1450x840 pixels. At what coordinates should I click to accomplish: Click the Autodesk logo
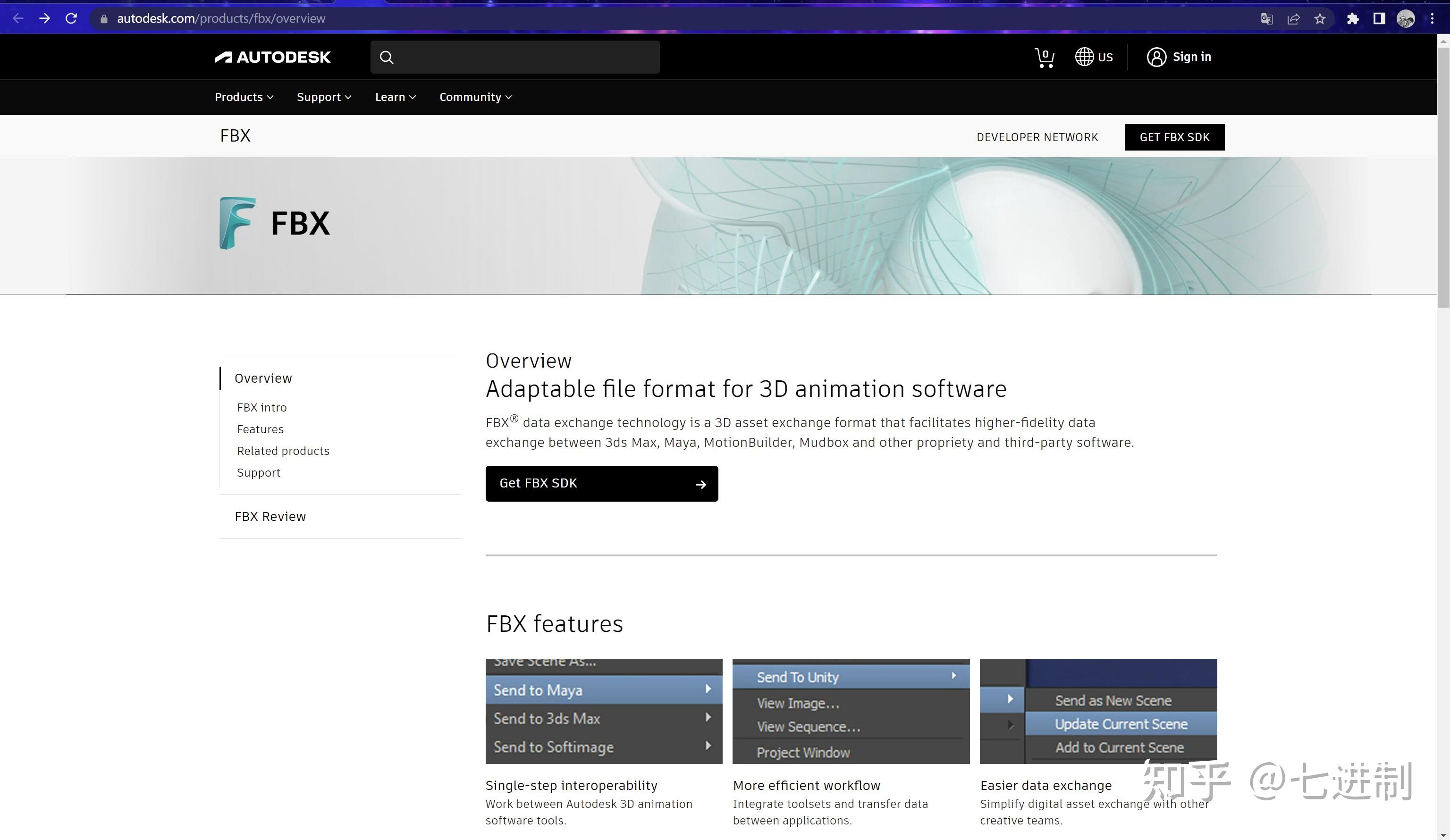point(273,57)
